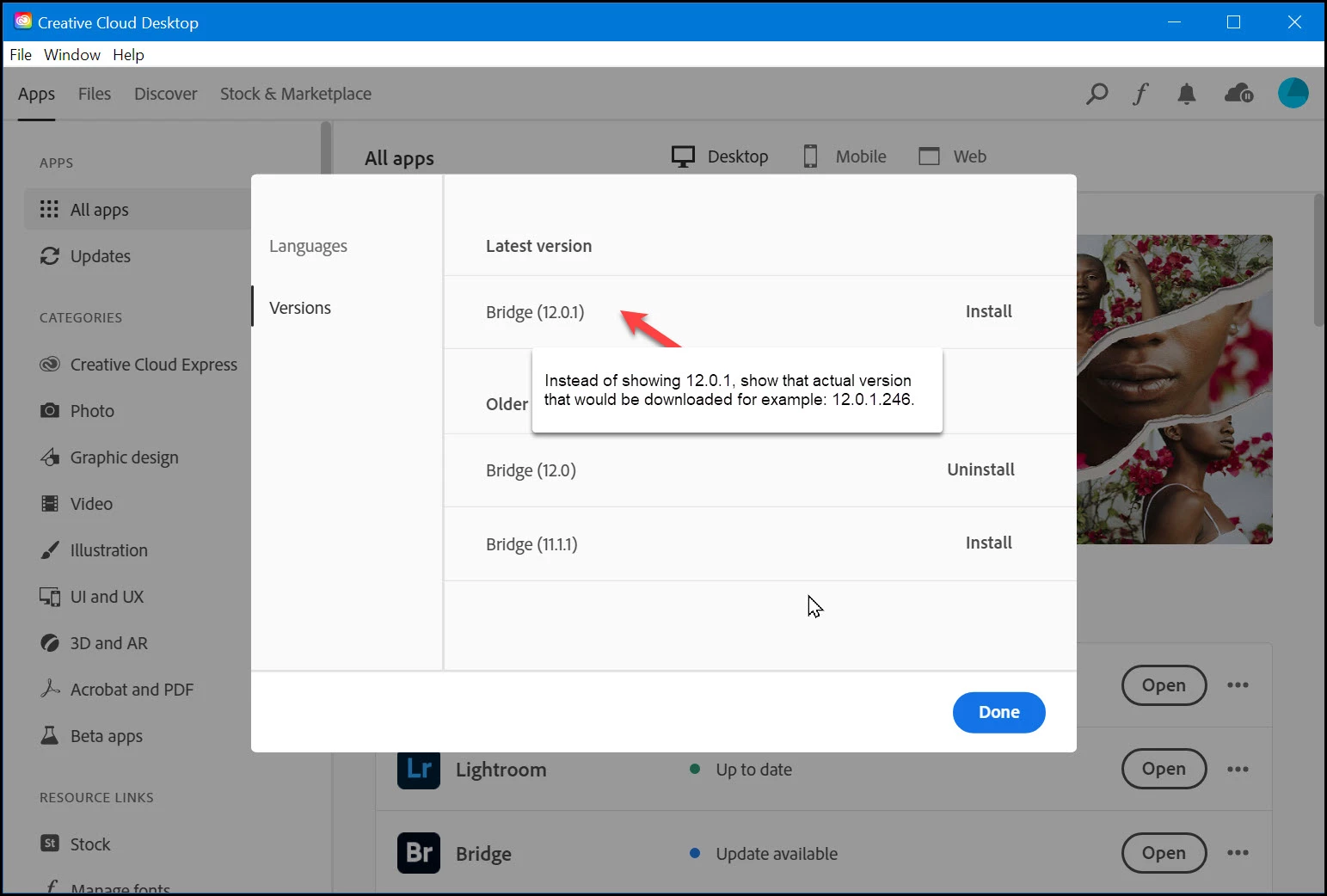Image resolution: width=1327 pixels, height=896 pixels.
Task: Open the Window menu
Action: point(72,55)
